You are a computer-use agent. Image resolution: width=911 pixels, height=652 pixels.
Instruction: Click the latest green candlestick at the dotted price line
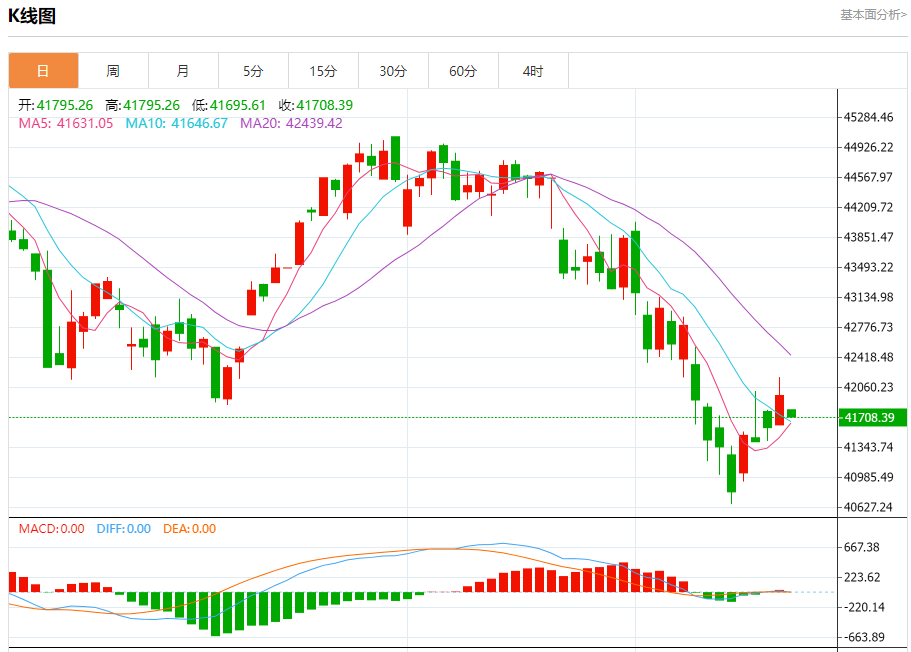791,413
